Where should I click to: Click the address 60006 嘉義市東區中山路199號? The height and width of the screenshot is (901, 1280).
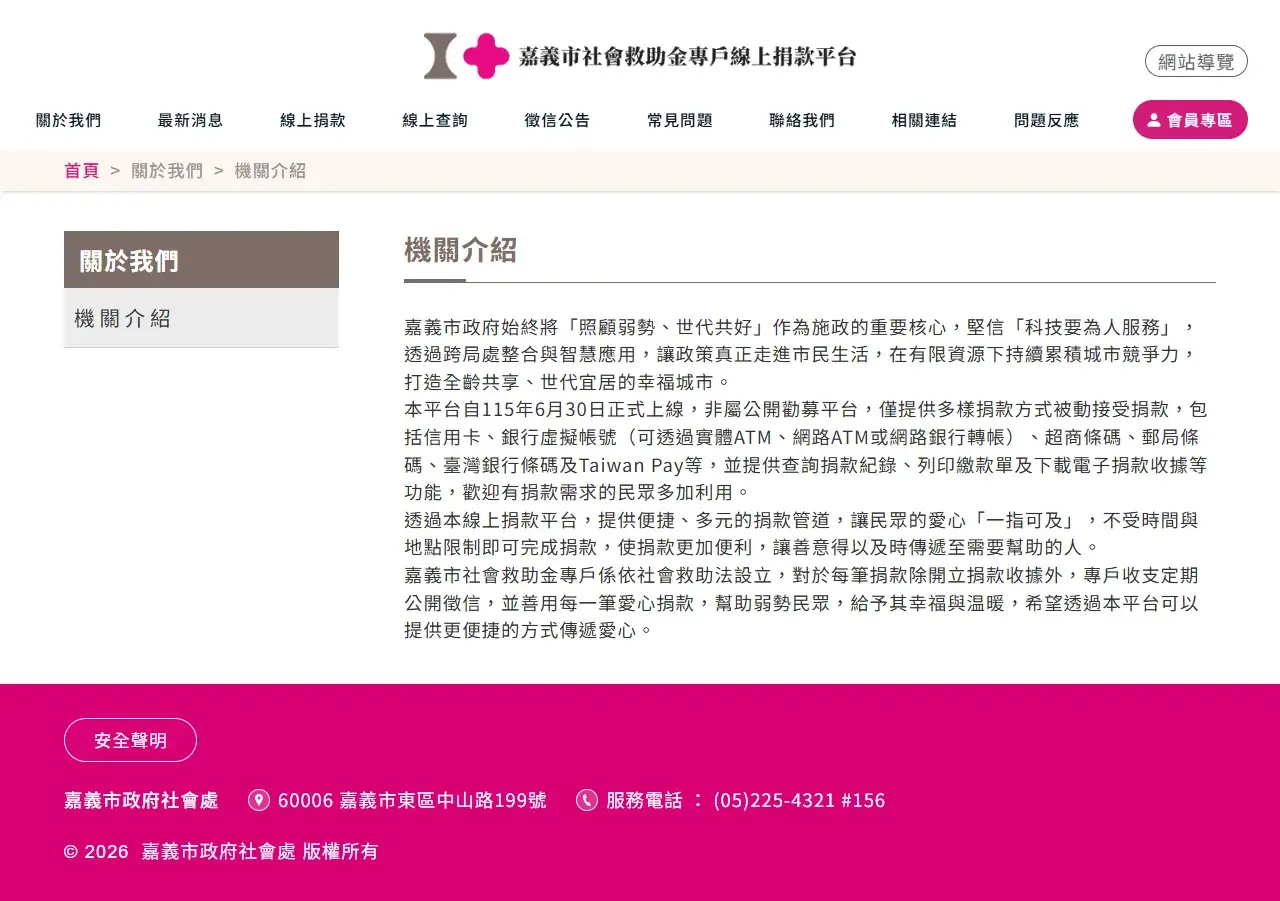click(412, 800)
